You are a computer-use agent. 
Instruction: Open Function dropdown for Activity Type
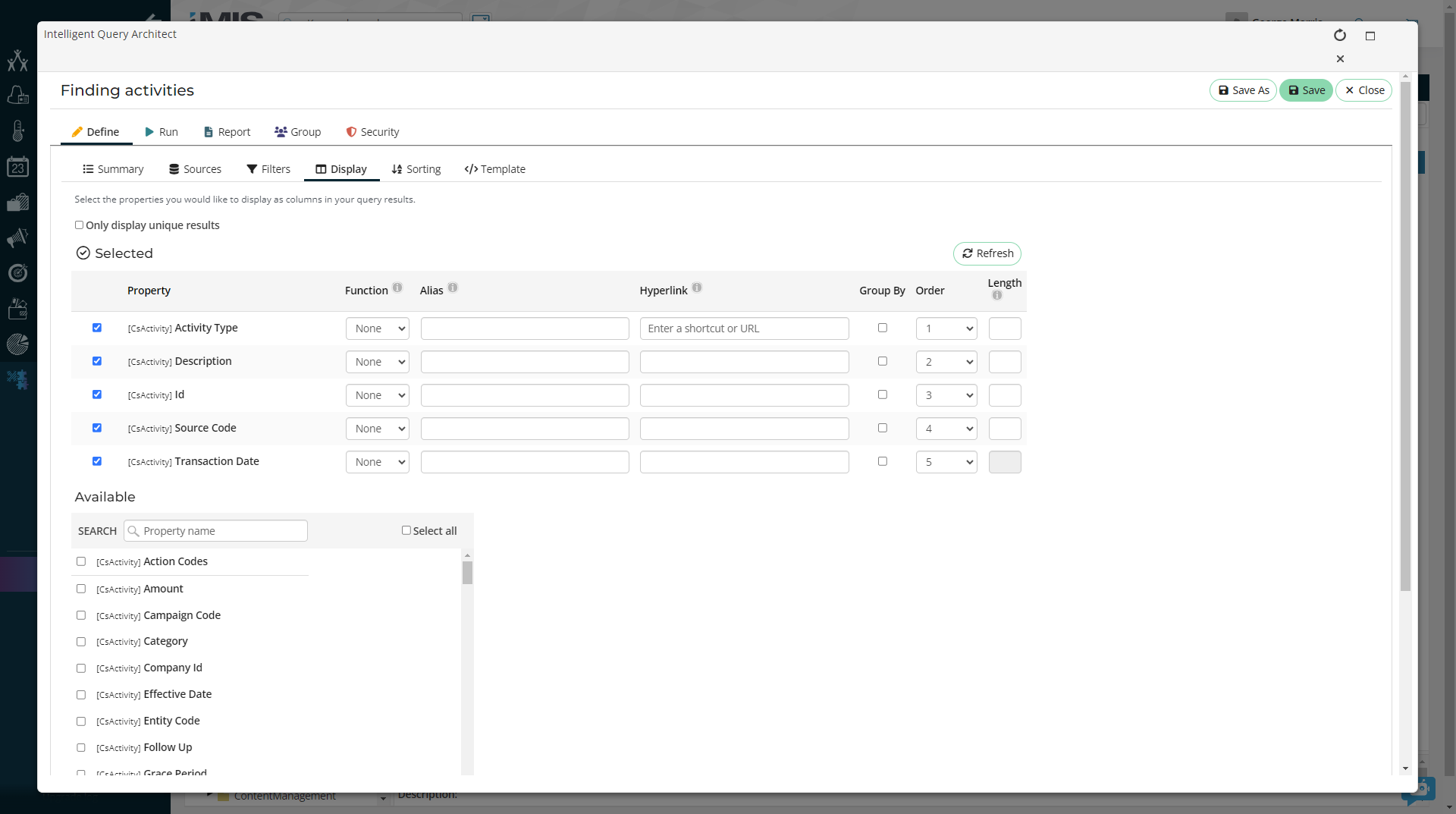378,328
